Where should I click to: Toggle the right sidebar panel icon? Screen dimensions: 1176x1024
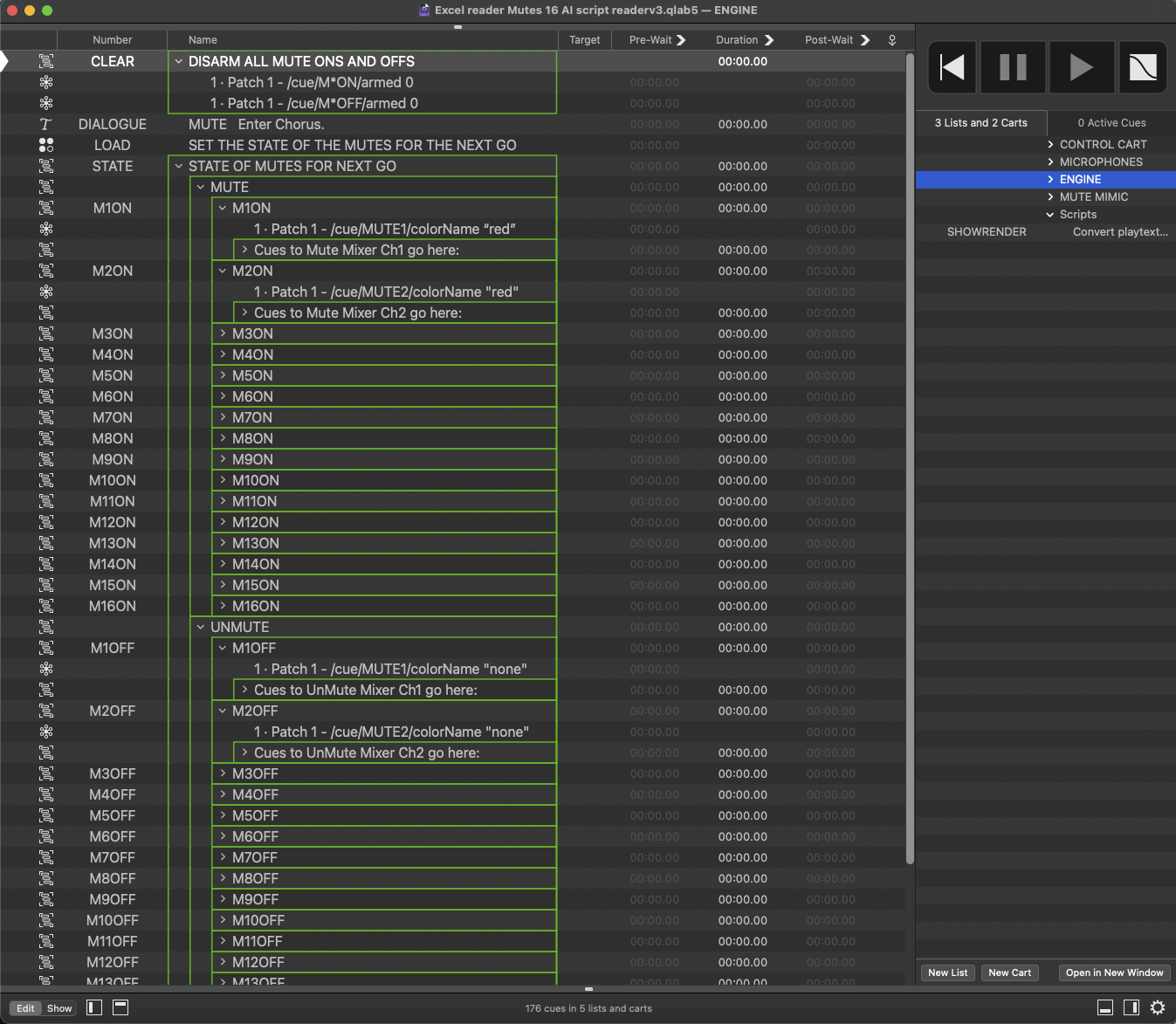point(1131,1007)
